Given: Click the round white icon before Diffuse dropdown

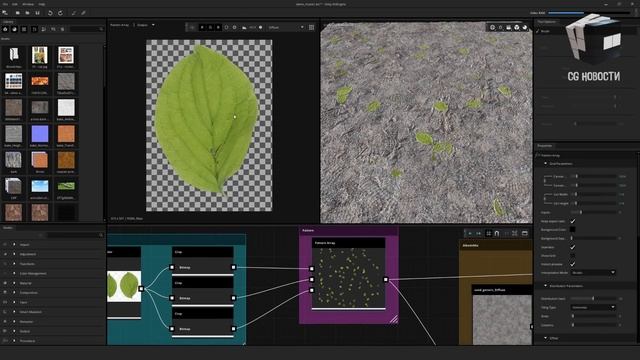Looking at the screenshot, I should [x=260, y=27].
